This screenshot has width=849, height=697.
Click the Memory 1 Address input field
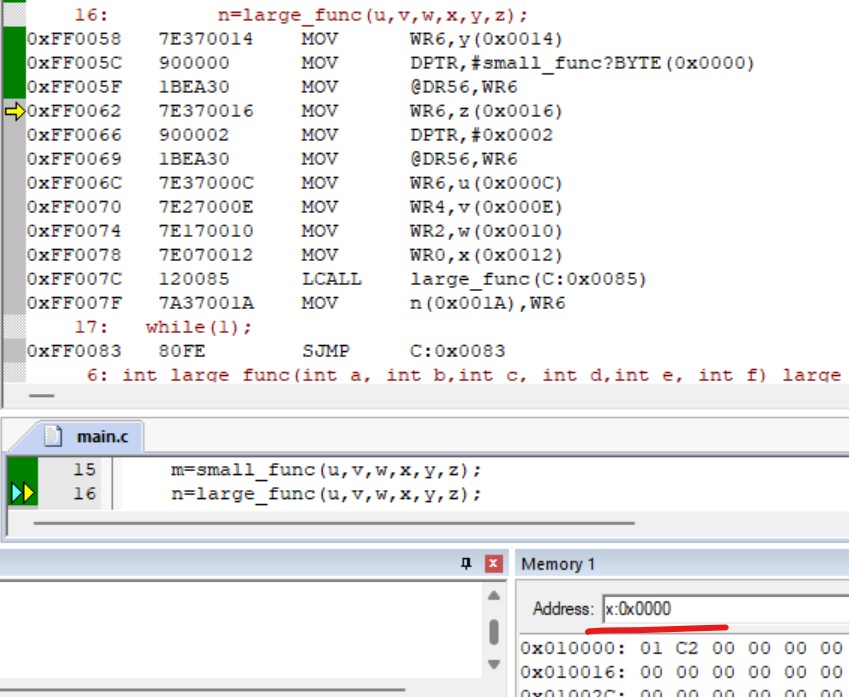tap(726, 609)
